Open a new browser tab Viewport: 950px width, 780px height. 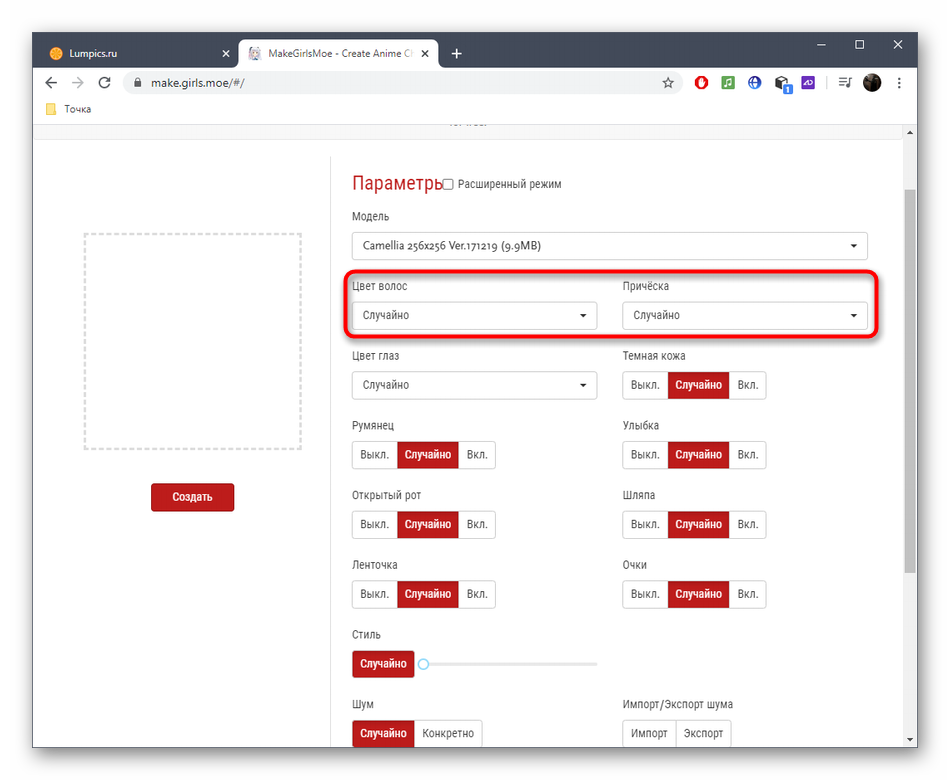(x=457, y=53)
